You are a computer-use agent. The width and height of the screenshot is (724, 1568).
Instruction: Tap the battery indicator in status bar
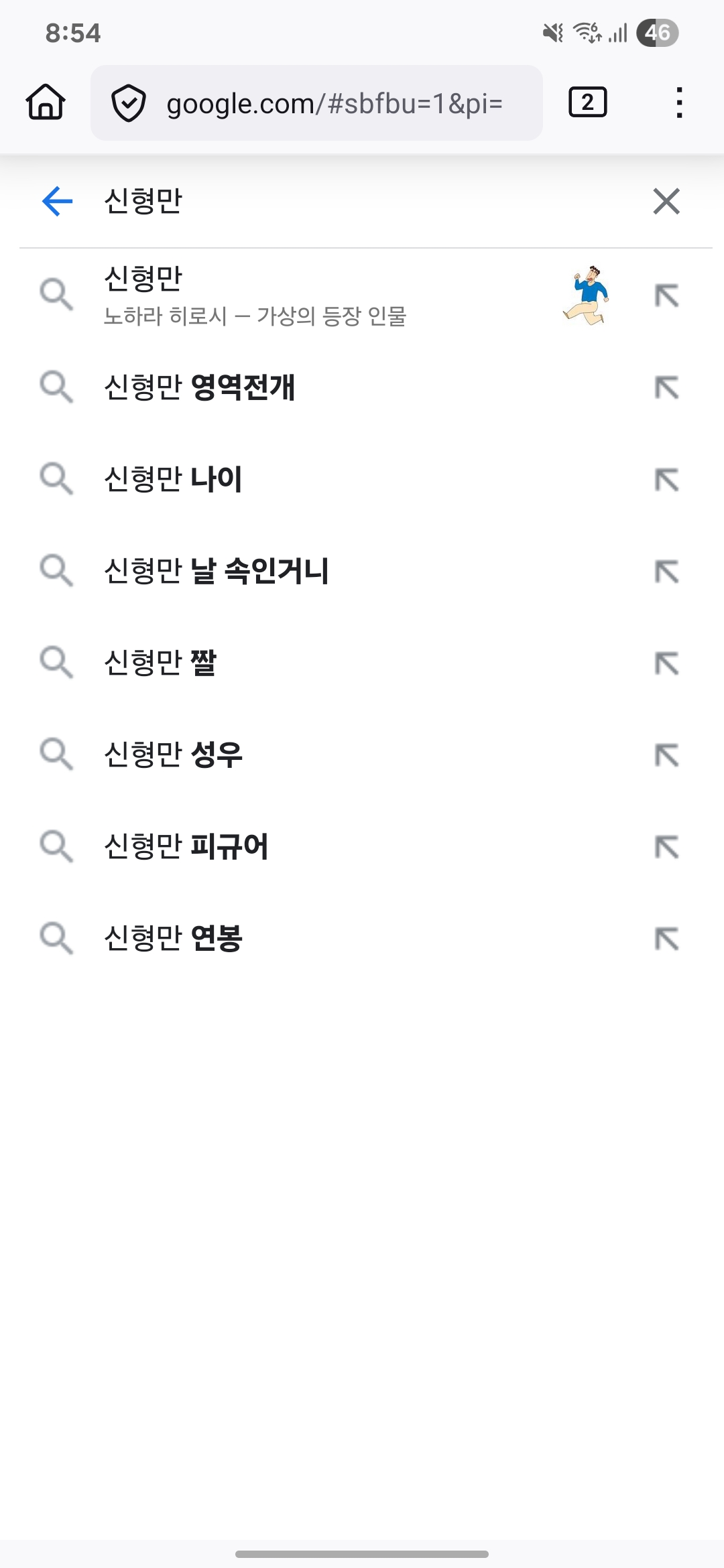point(657,33)
